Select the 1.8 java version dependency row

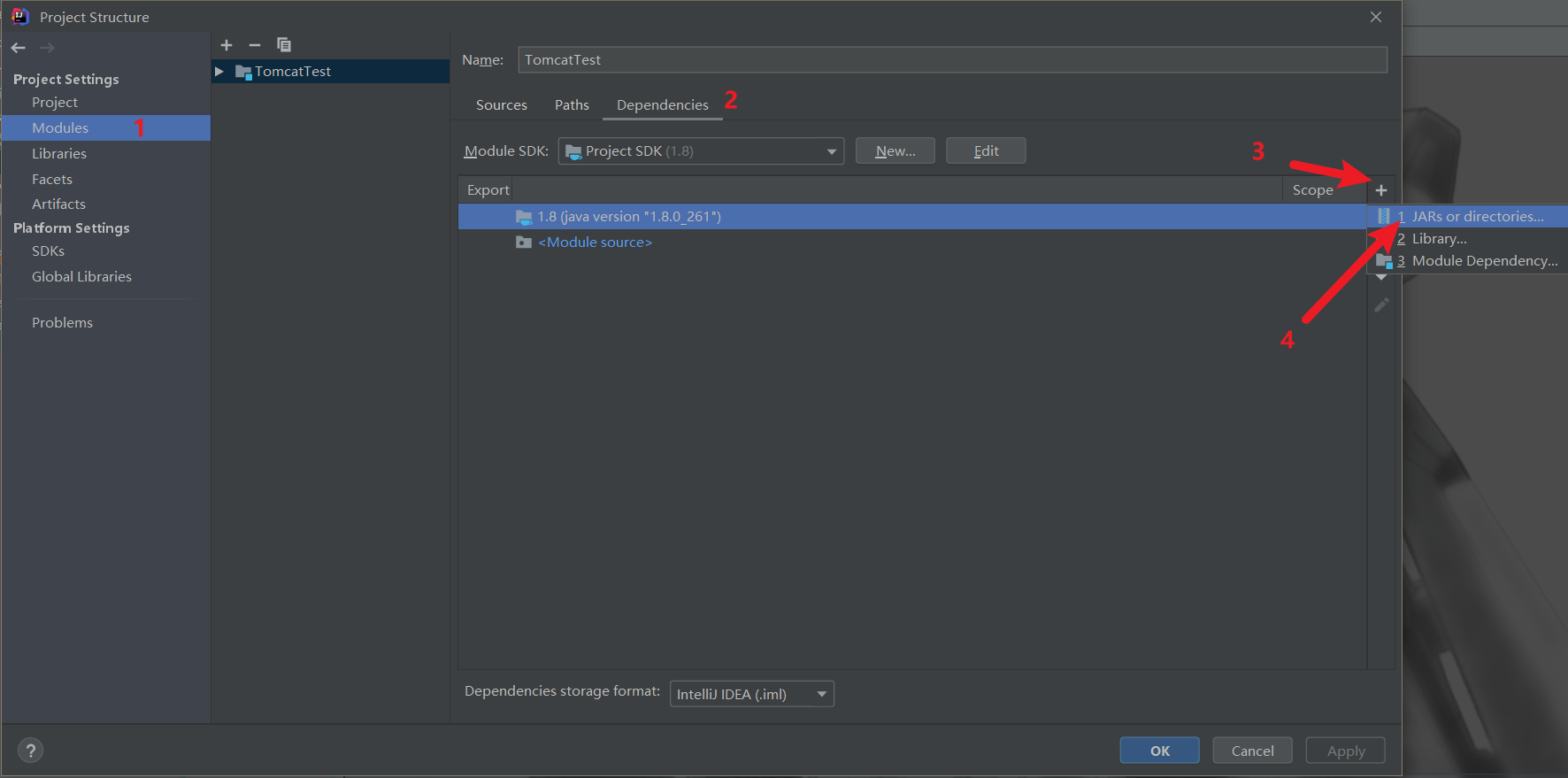(912, 217)
